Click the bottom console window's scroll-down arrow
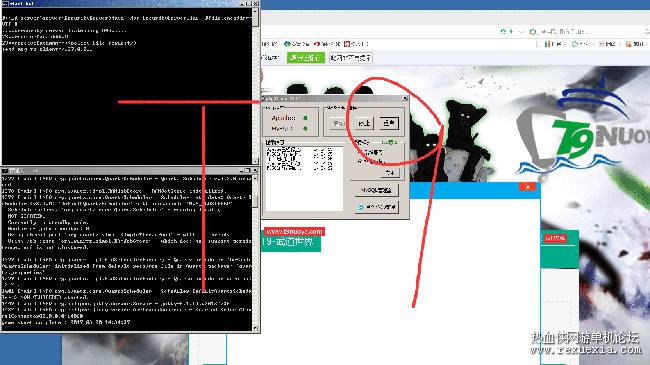 tap(255, 328)
